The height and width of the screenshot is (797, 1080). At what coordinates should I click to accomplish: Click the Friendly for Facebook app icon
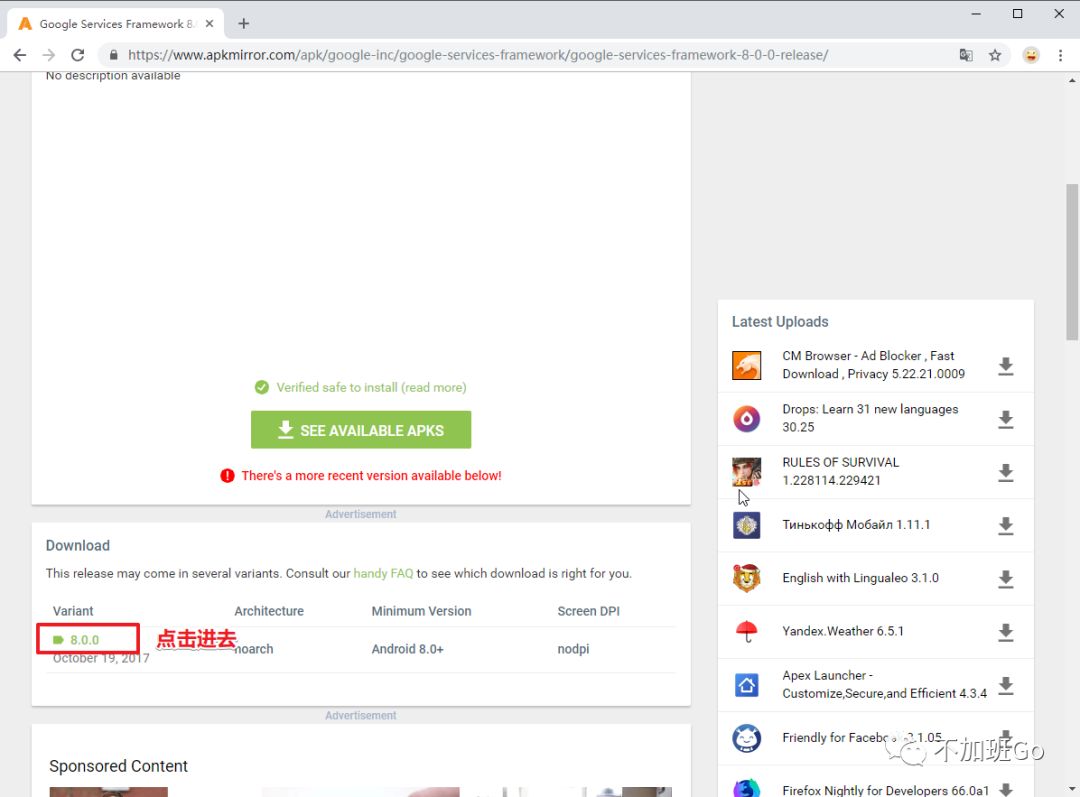tap(746, 738)
